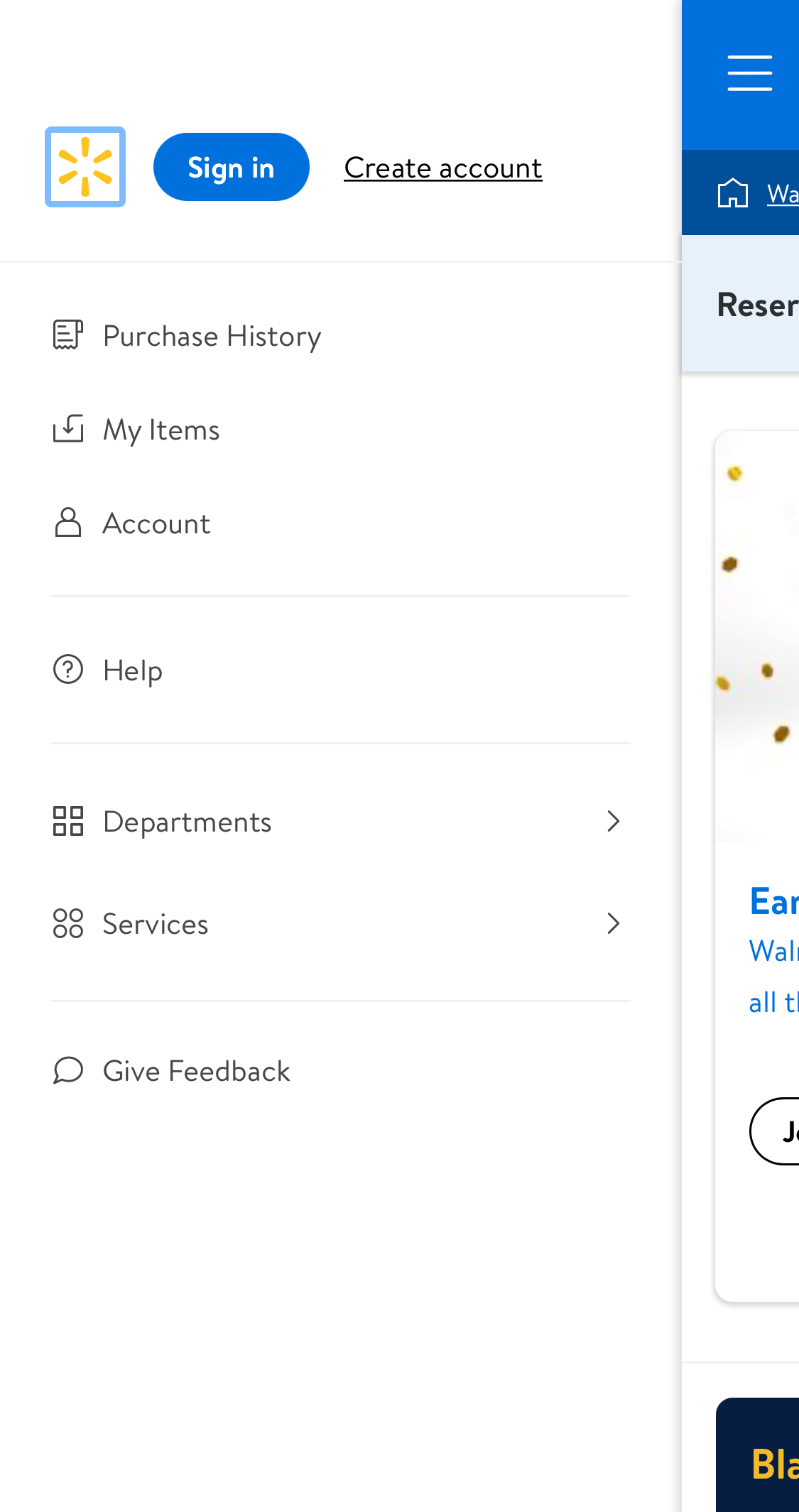Go to the Help section
The image size is (799, 1512).
click(x=133, y=669)
